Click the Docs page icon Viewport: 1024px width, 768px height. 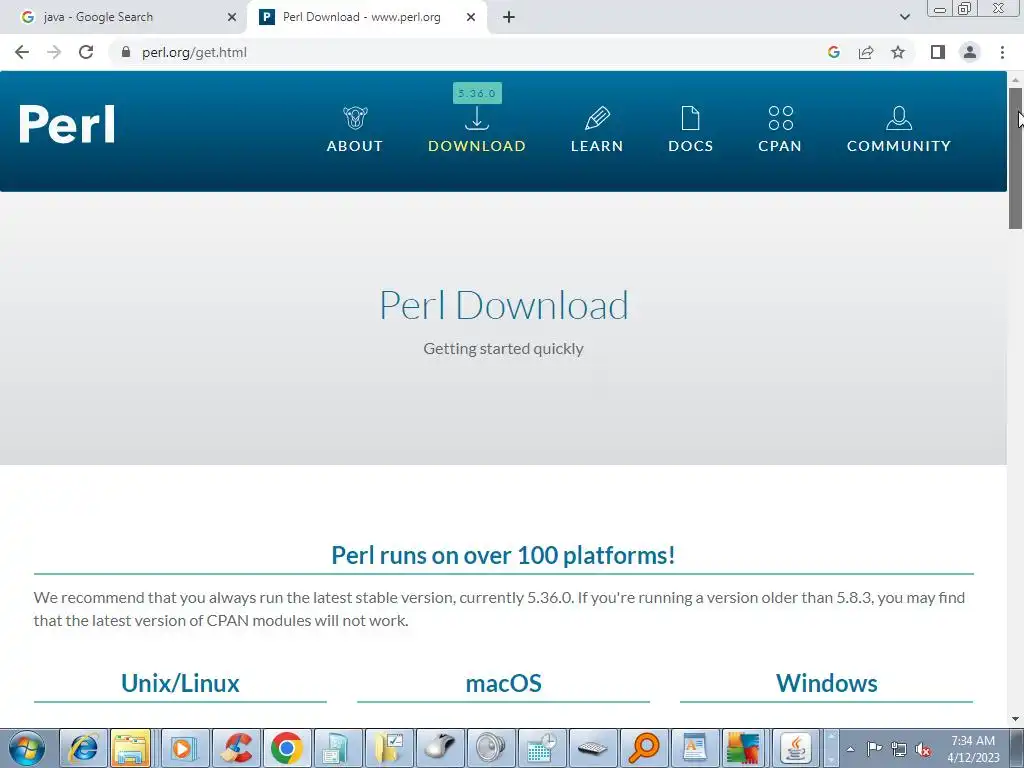[x=690, y=118]
